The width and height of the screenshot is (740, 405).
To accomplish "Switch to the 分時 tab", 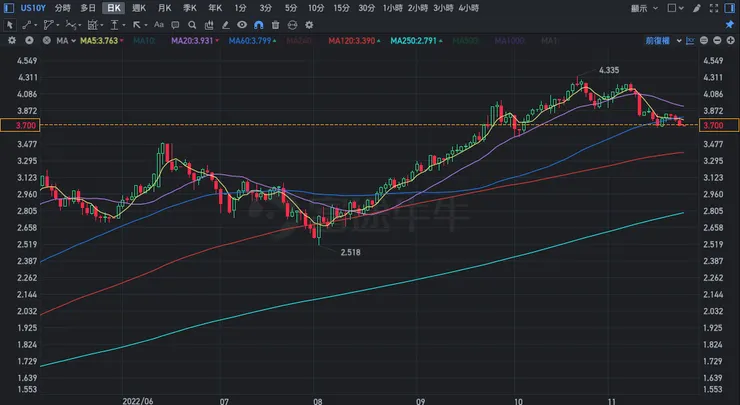I will (x=62, y=8).
